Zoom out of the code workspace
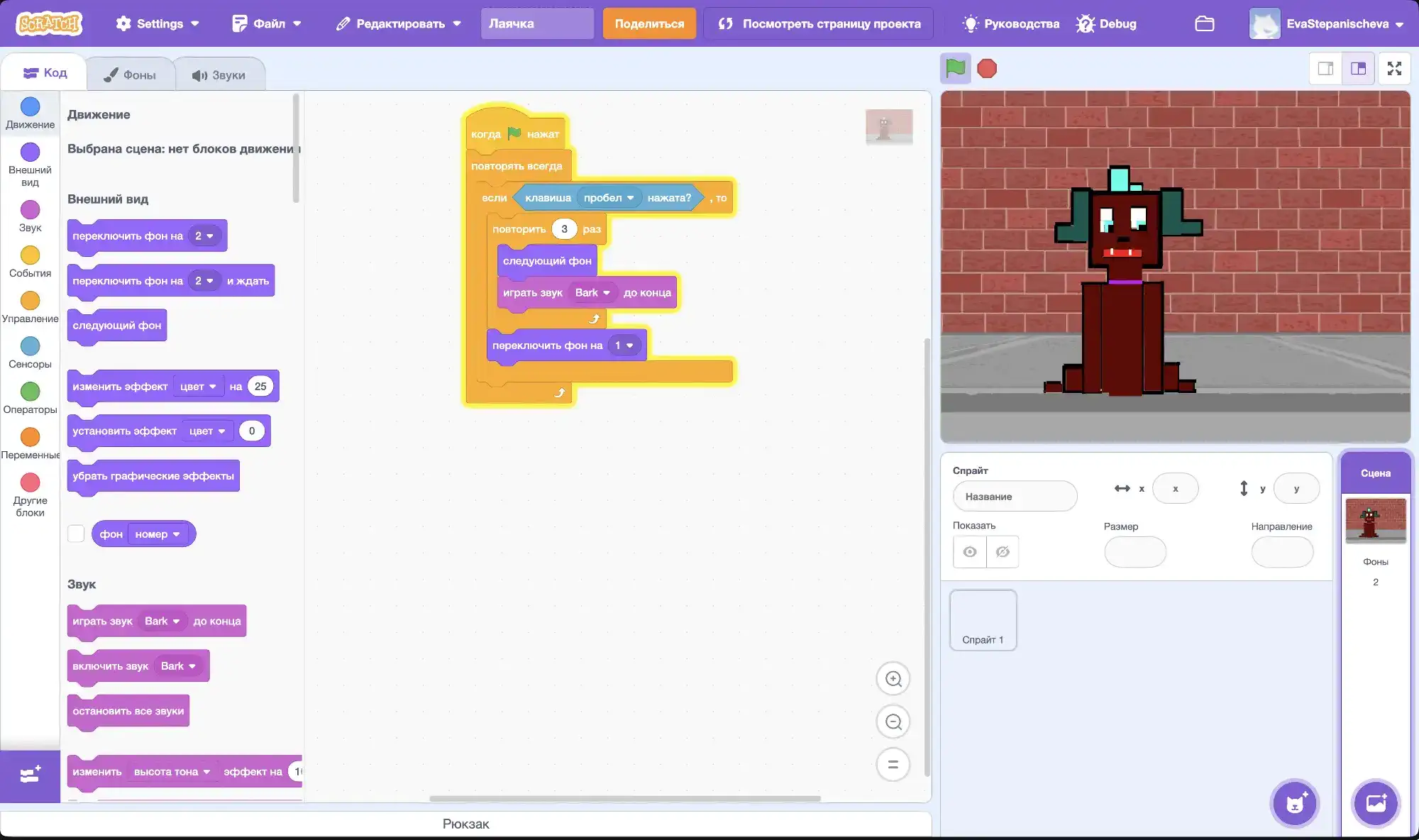 [x=893, y=722]
